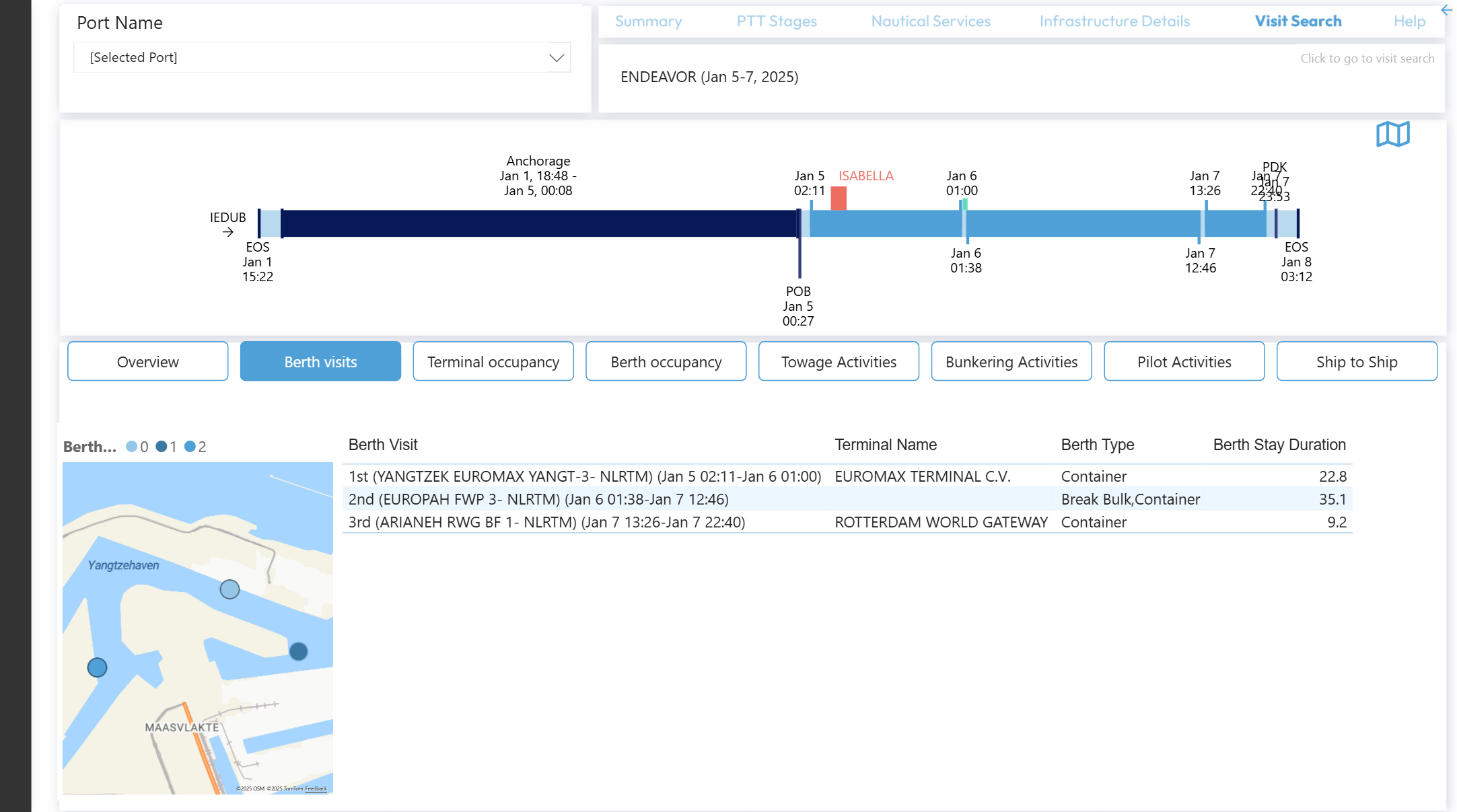Click legend swatch for berth 1
This screenshot has height=812, width=1457.
click(162, 447)
